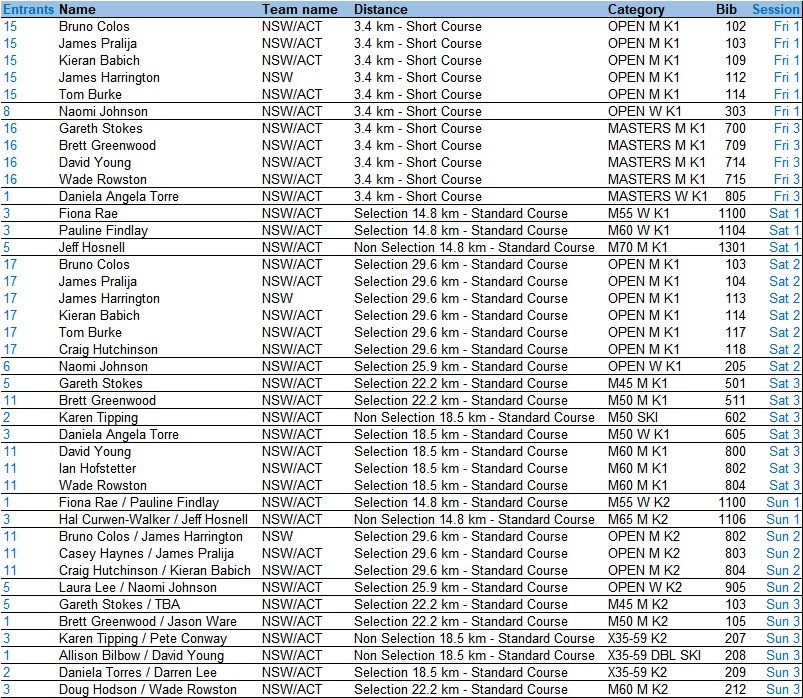Click the name Ian Hofstetter
803x698 pixels.
click(97, 469)
